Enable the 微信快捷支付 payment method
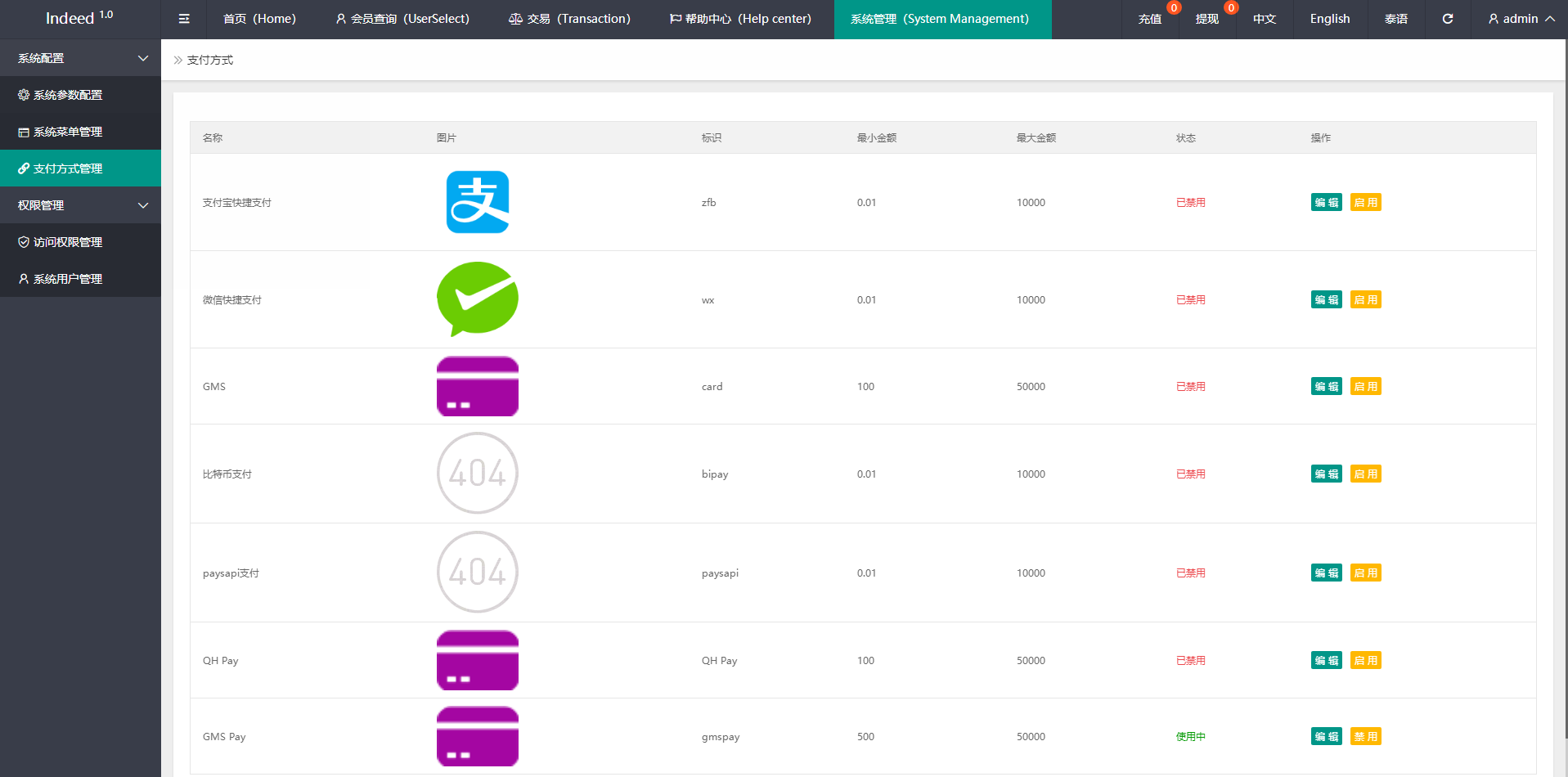Image resolution: width=1568 pixels, height=777 pixels. coord(1366,299)
